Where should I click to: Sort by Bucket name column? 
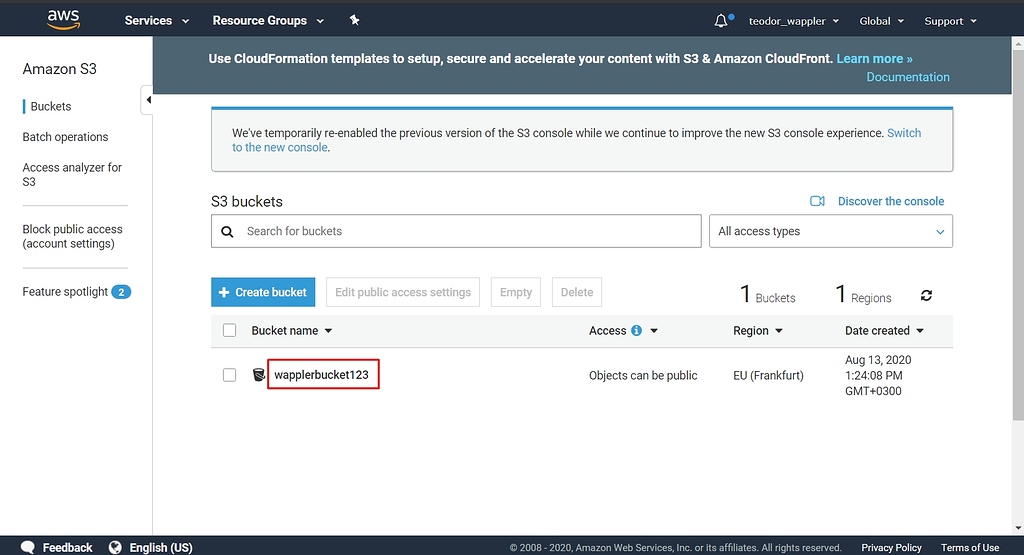(292, 330)
